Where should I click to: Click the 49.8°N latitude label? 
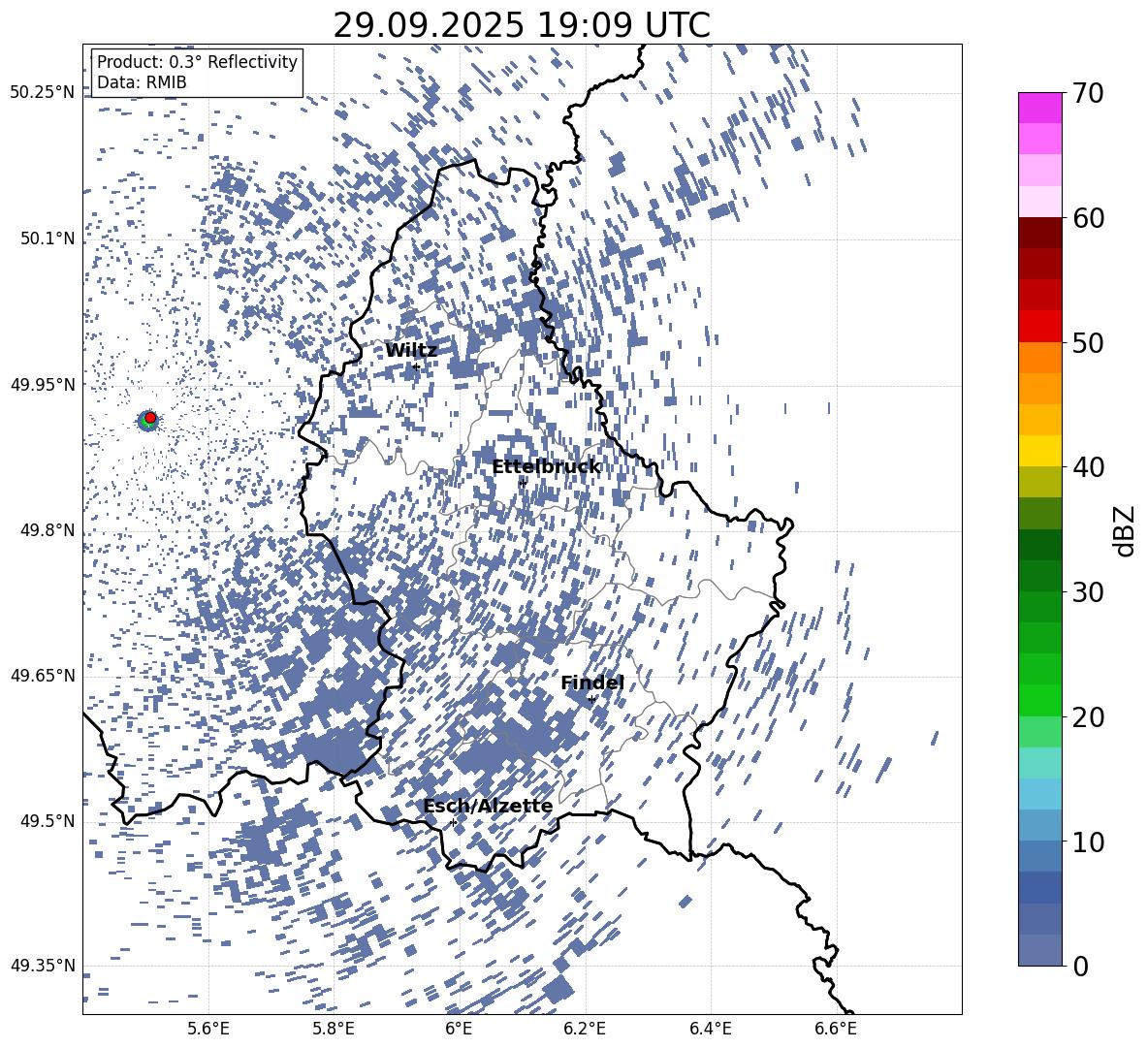click(48, 530)
